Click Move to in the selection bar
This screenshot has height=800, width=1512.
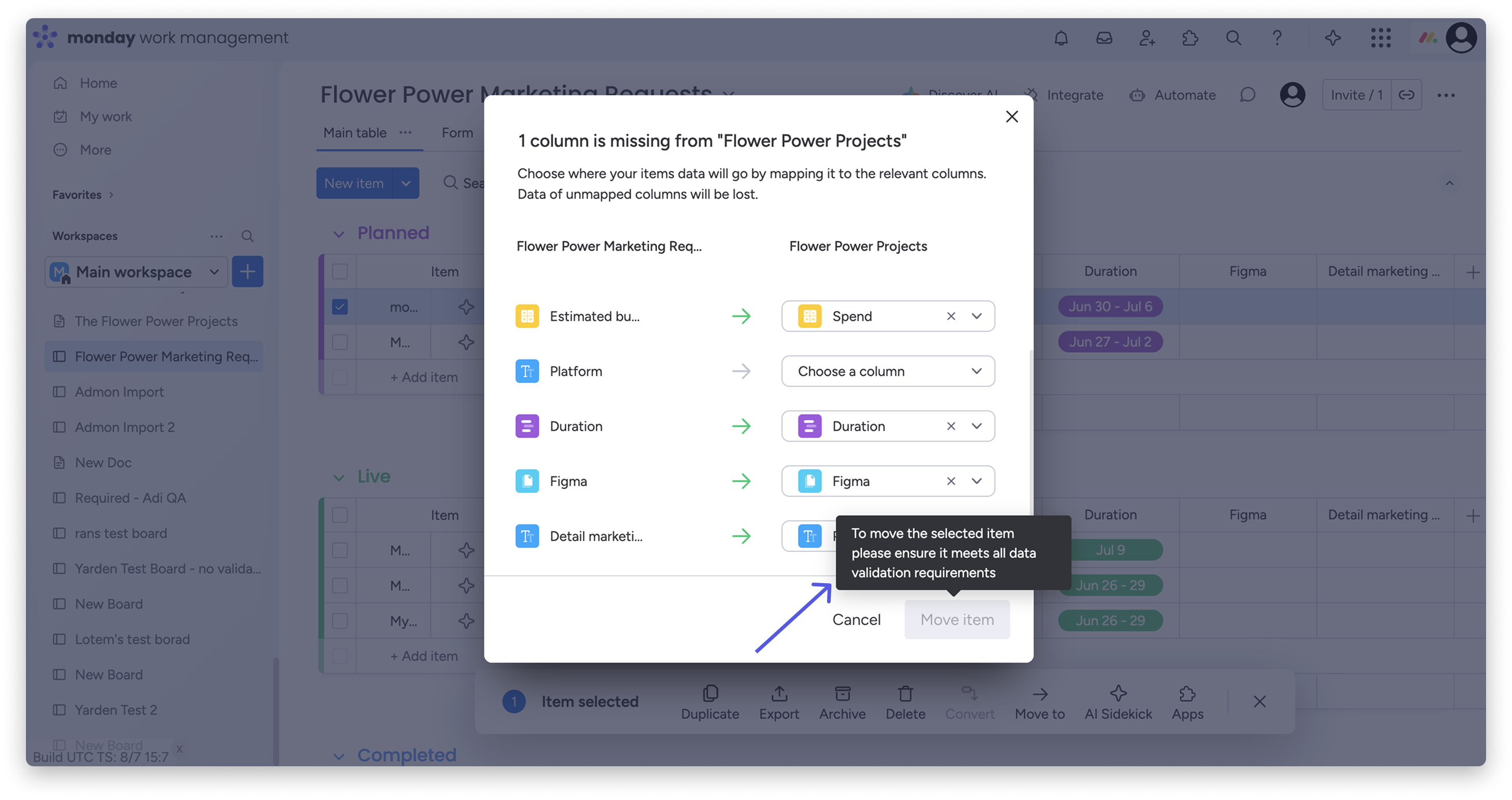[1040, 702]
